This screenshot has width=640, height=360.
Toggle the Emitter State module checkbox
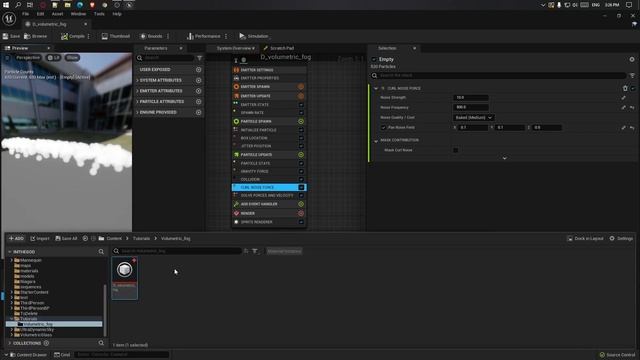click(301, 105)
